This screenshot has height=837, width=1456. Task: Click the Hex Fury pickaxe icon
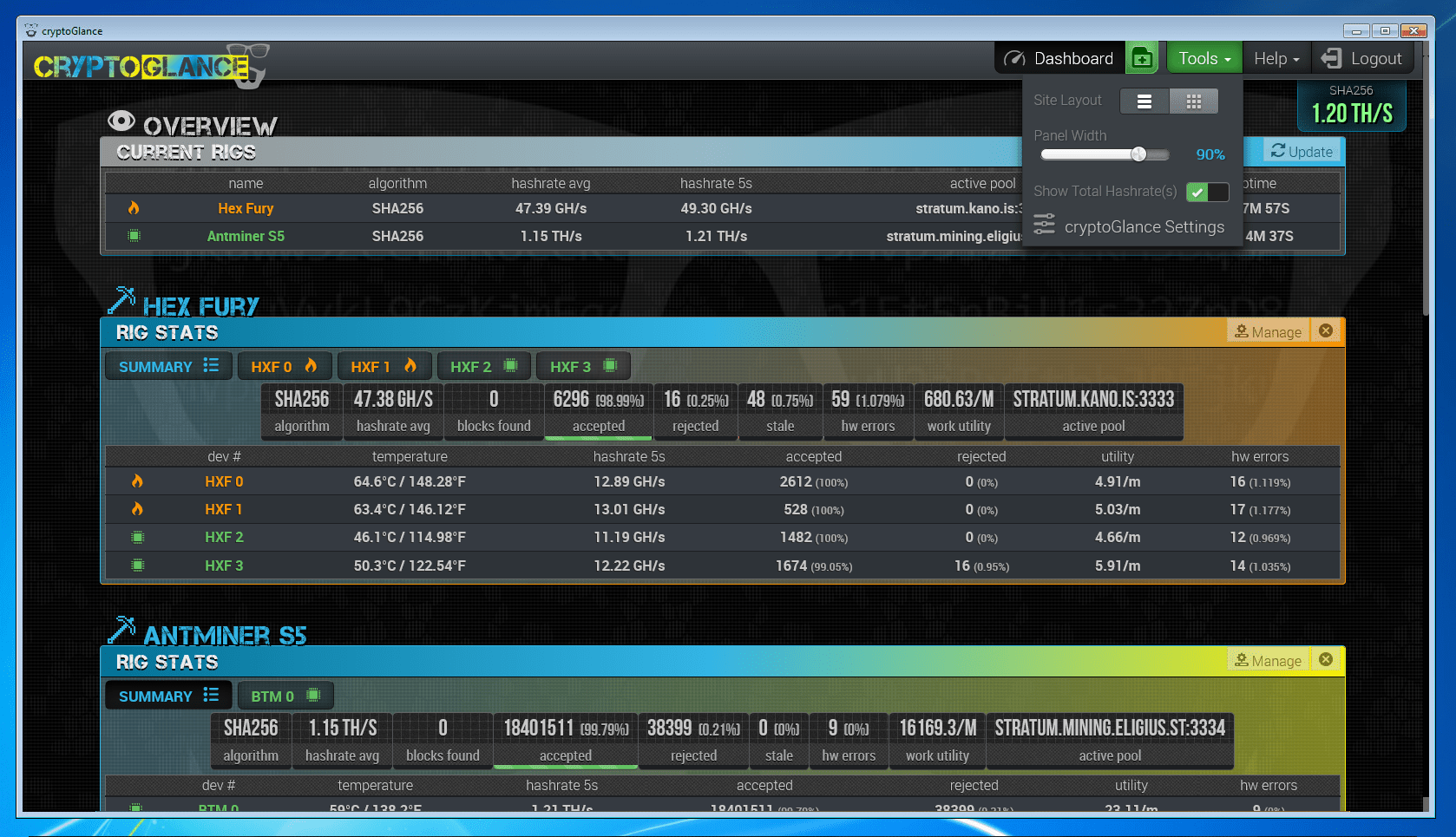tap(121, 300)
